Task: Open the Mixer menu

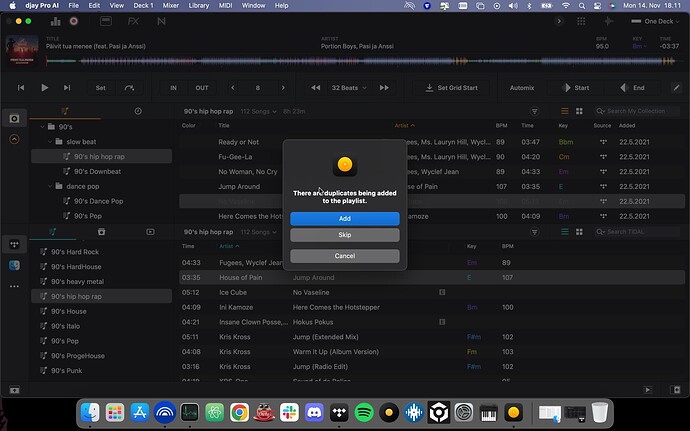Action: point(170,5)
